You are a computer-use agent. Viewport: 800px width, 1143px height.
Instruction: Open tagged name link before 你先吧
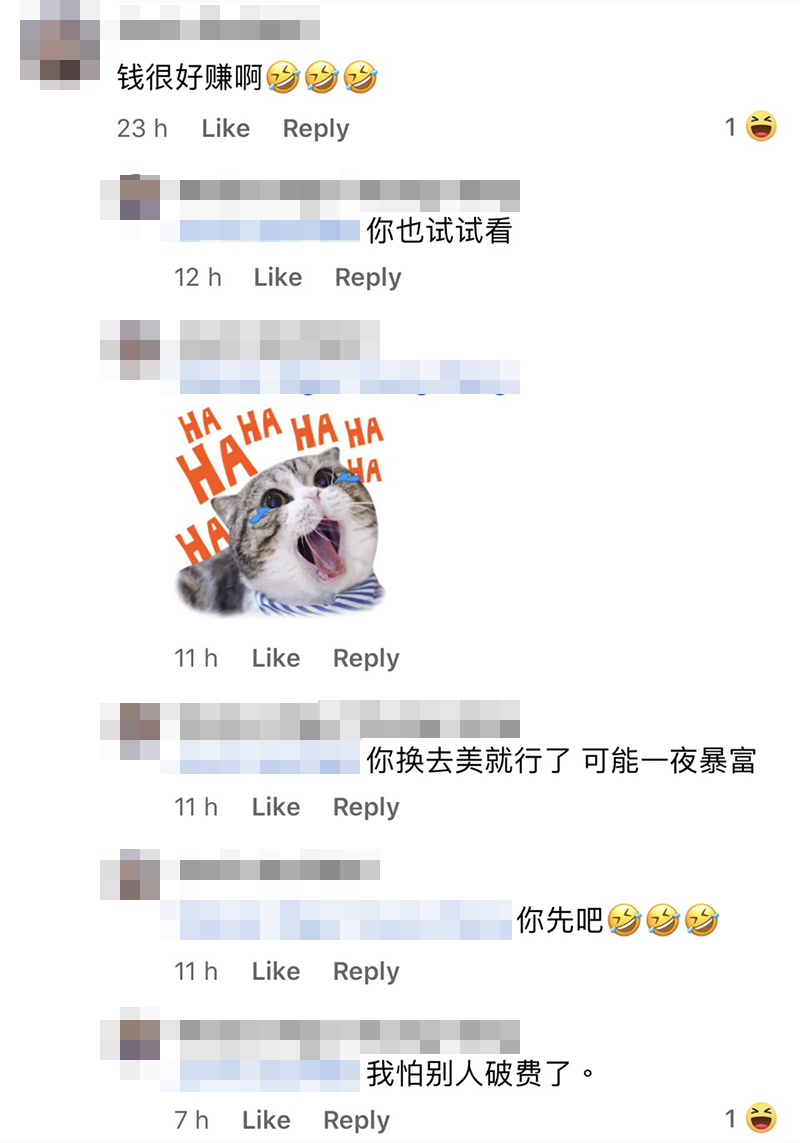pos(336,920)
